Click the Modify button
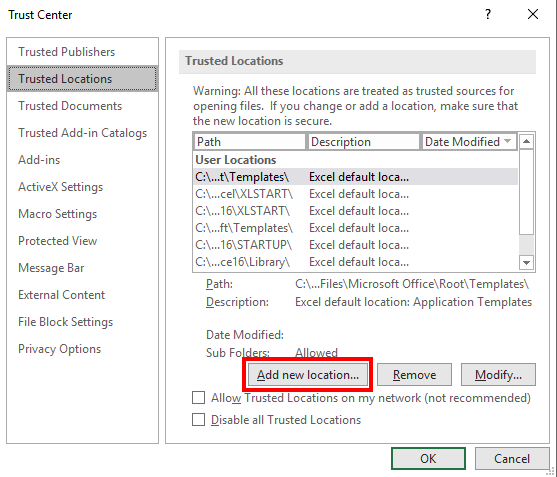Viewport: 557px width, 477px height. [x=498, y=375]
